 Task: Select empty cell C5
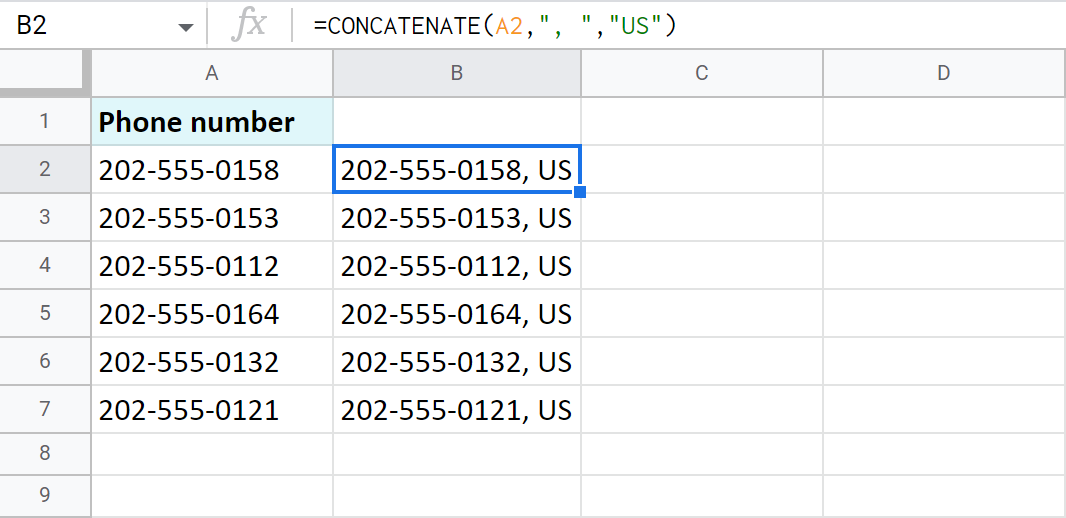[x=702, y=313]
